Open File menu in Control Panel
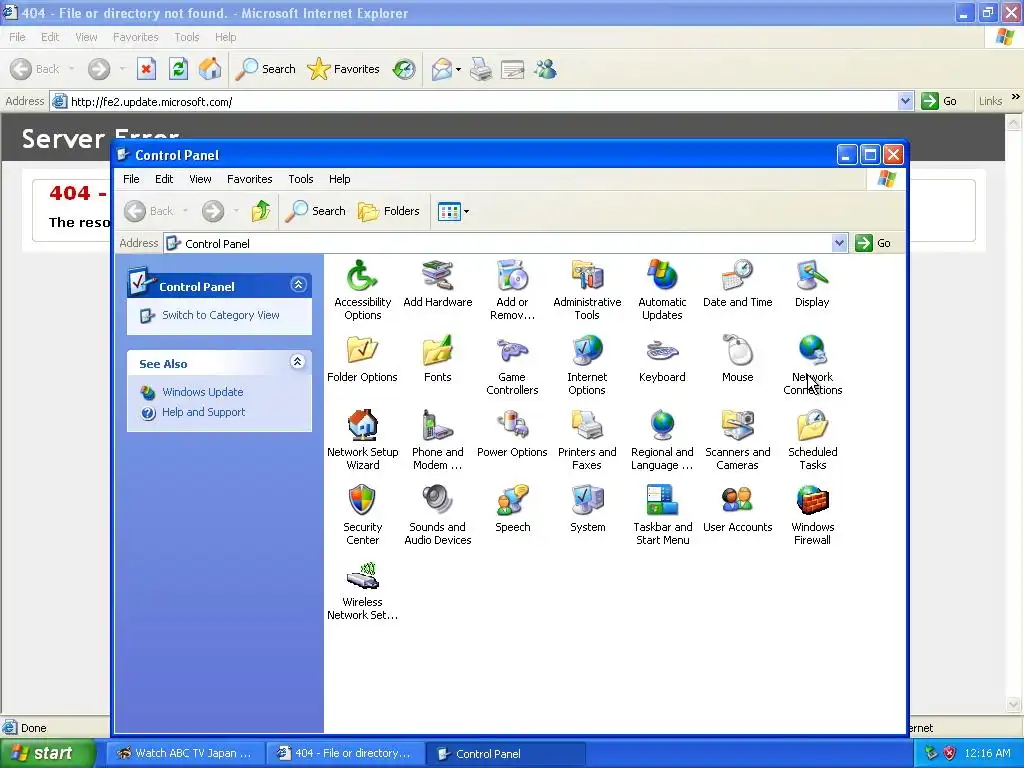This screenshot has width=1024, height=768. (131, 179)
